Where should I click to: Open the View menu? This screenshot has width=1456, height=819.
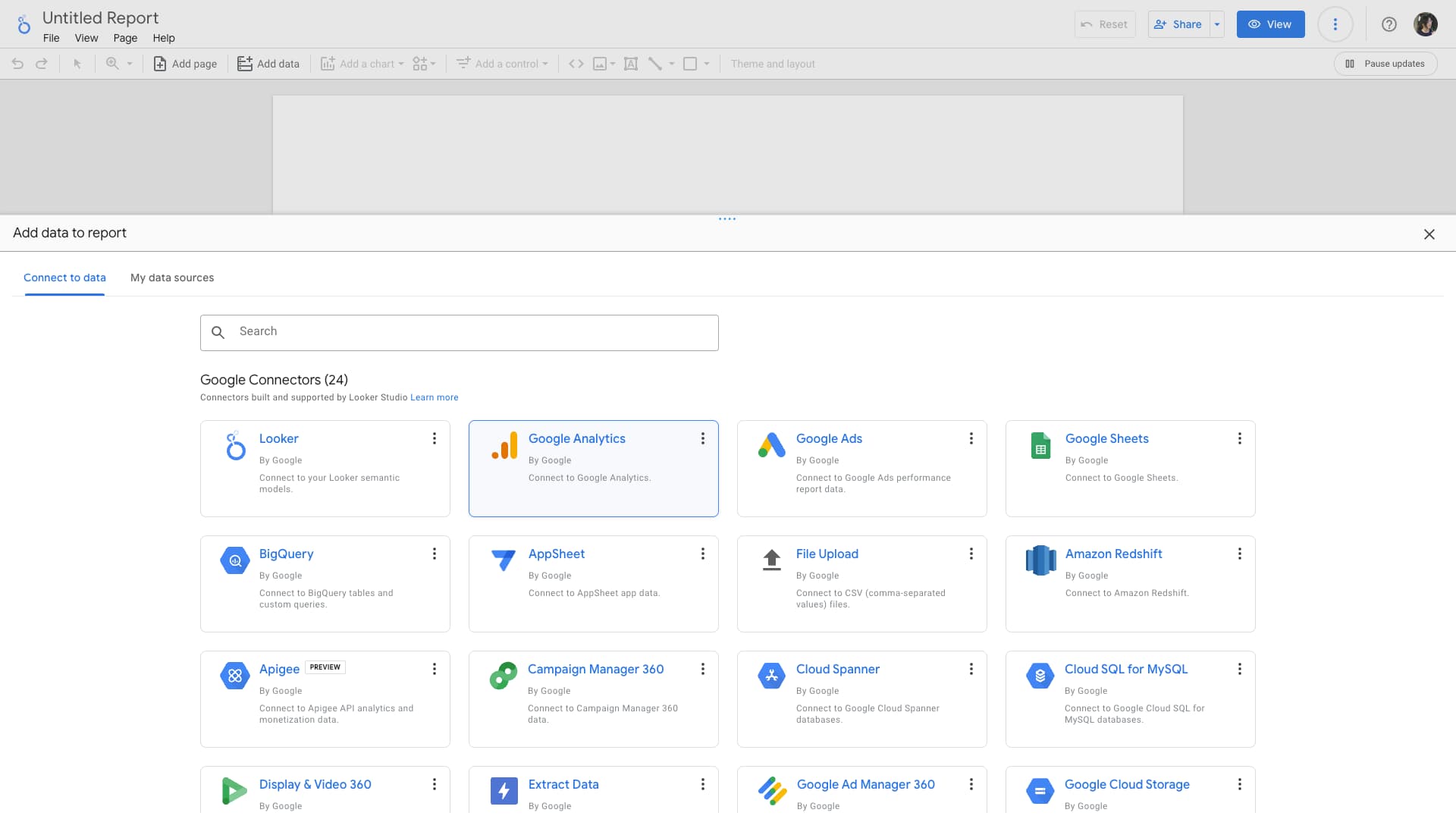click(x=86, y=38)
